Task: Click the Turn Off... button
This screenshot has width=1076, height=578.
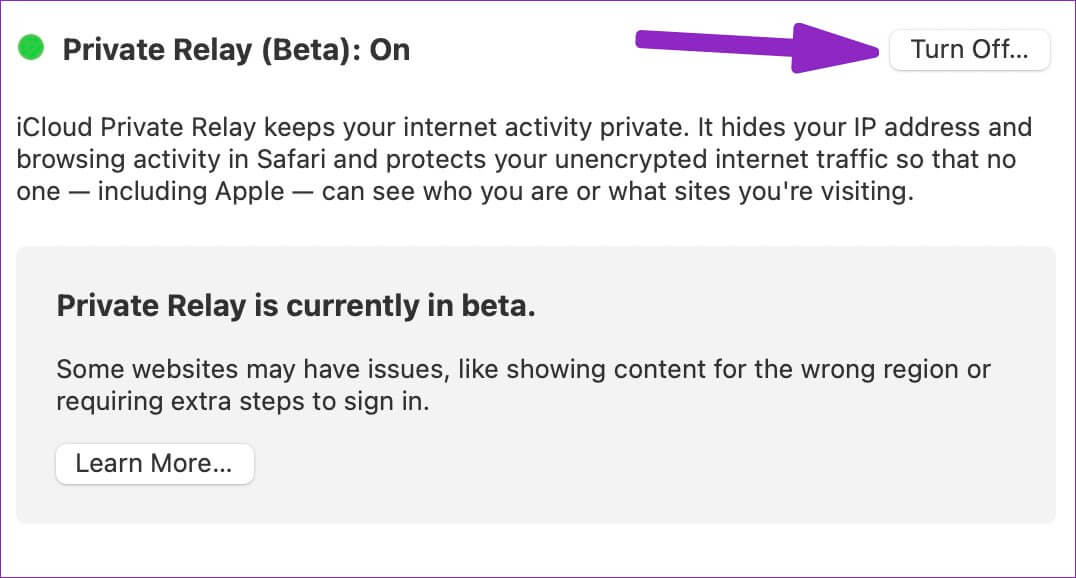Action: coord(969,49)
